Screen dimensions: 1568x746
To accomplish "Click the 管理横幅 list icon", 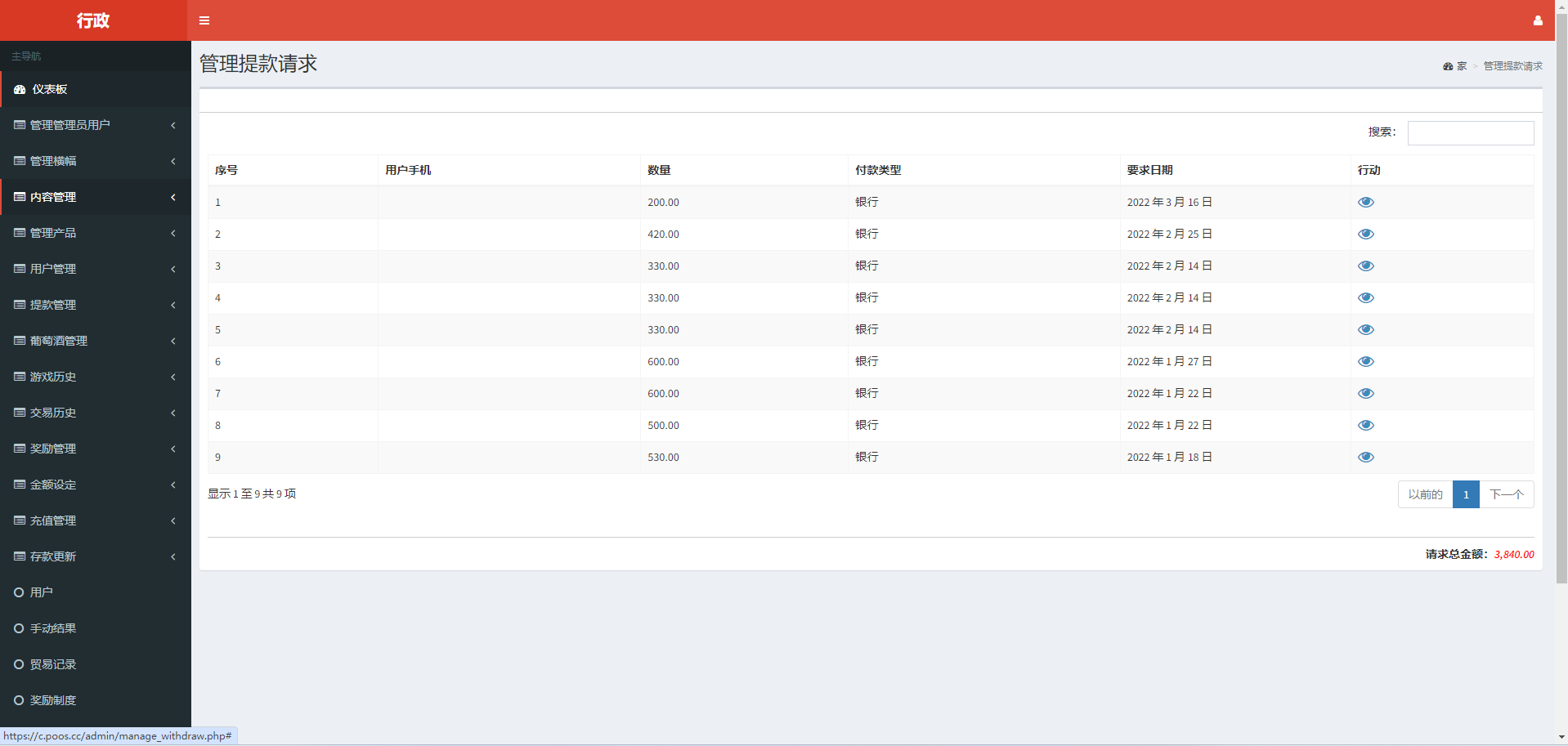I will (x=20, y=161).
